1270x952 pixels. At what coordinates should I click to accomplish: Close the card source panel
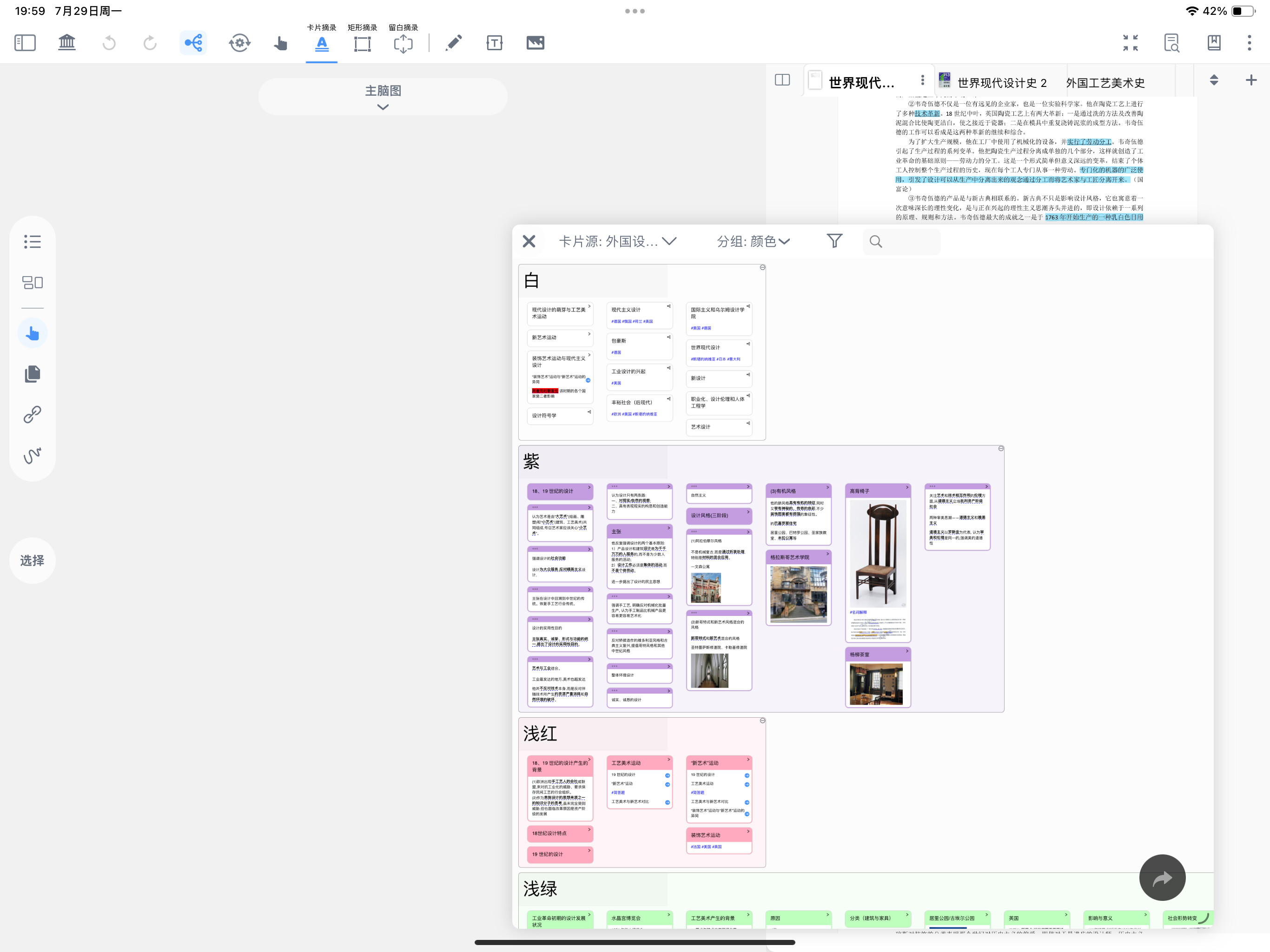coord(529,241)
